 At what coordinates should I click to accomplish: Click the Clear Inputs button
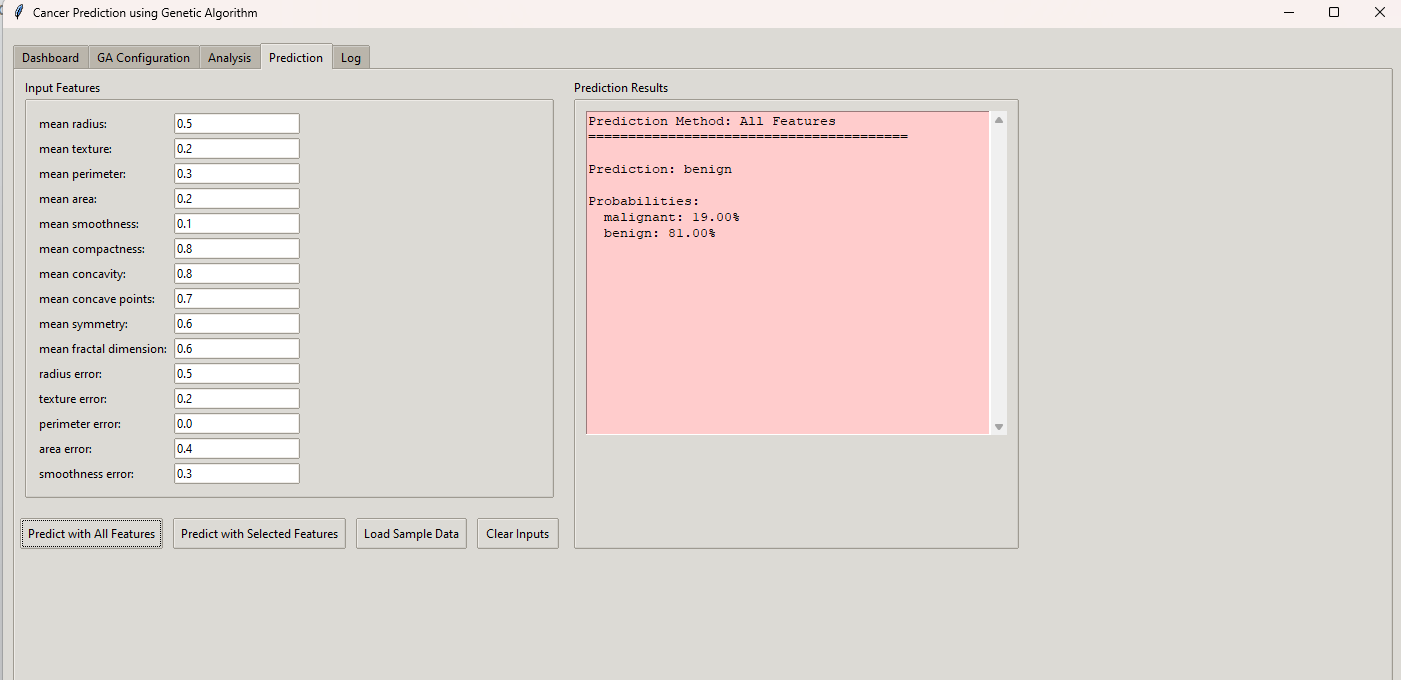click(517, 534)
